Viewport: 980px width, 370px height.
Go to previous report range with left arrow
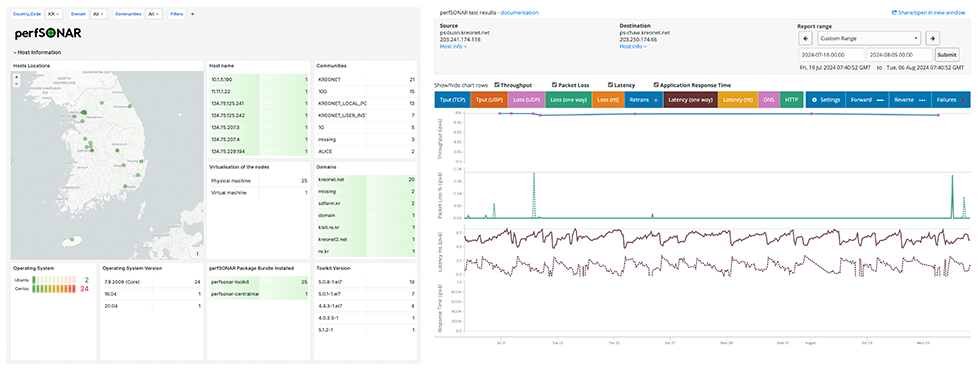point(806,38)
